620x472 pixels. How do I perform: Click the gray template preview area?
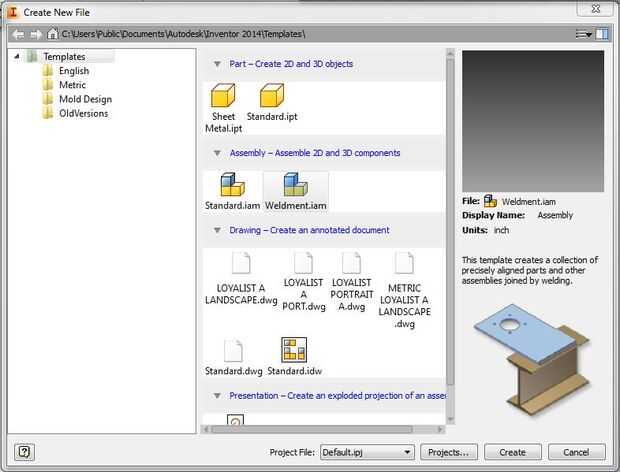[x=533, y=121]
